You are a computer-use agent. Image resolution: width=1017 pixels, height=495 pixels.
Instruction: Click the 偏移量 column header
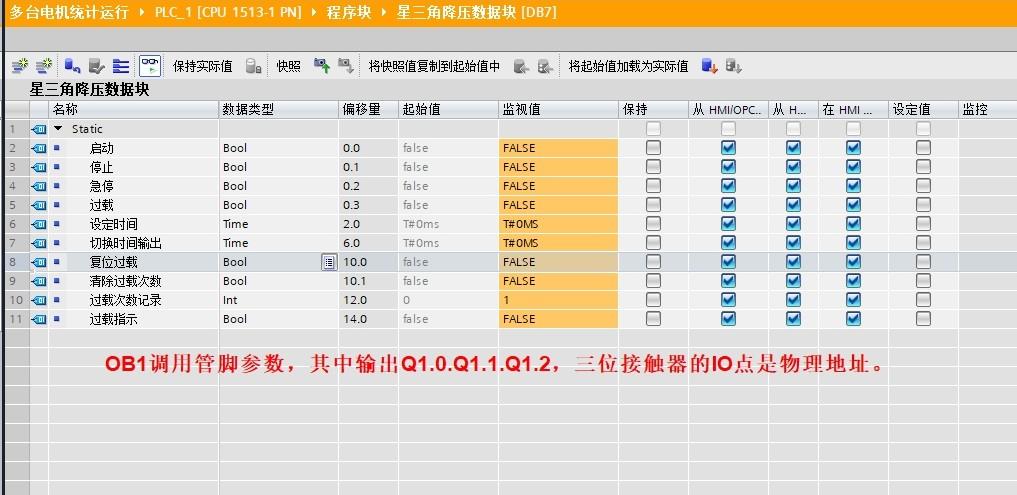tap(368, 110)
